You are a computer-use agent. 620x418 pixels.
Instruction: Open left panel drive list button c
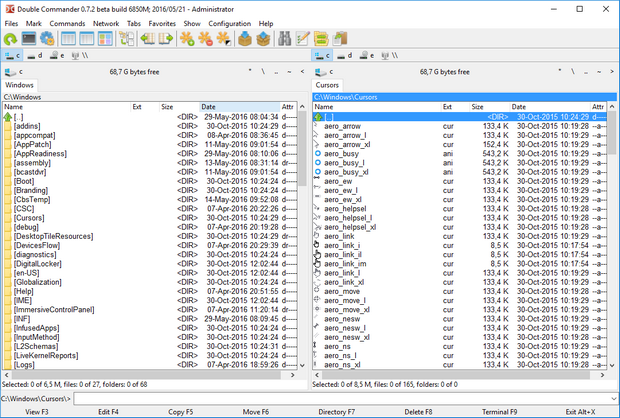13,72
